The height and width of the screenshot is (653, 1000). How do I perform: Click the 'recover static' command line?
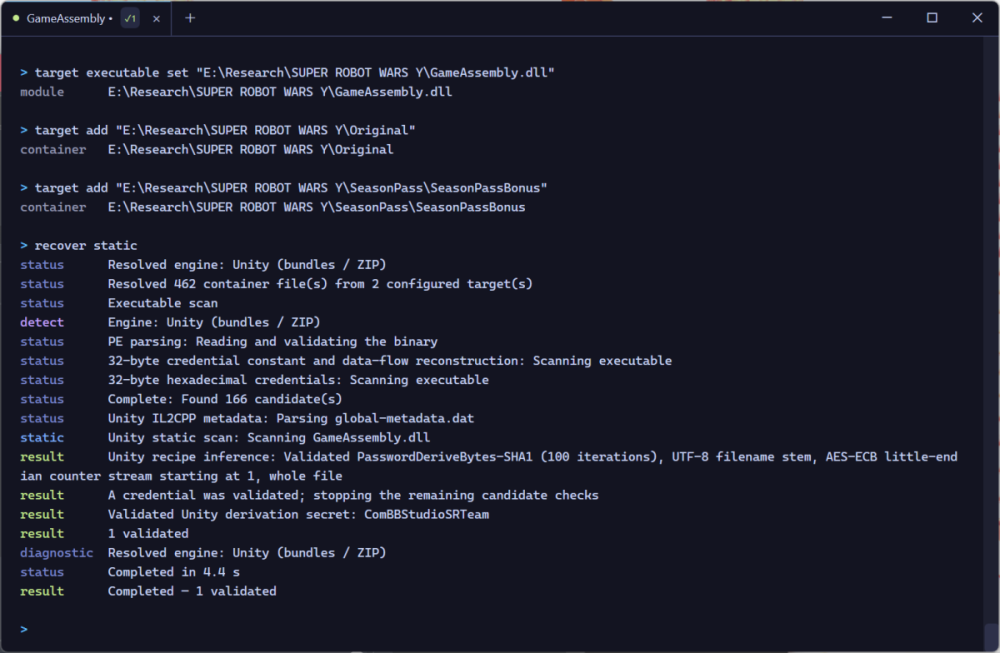coord(78,246)
